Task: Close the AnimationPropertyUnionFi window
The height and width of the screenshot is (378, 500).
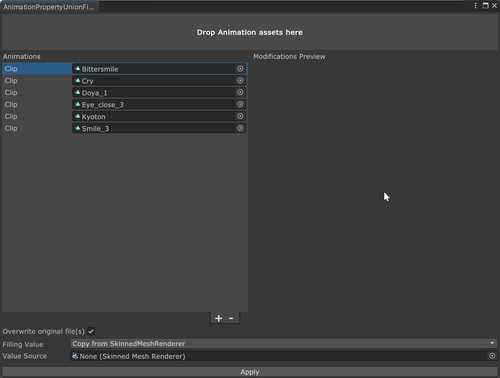Action: click(x=494, y=6)
